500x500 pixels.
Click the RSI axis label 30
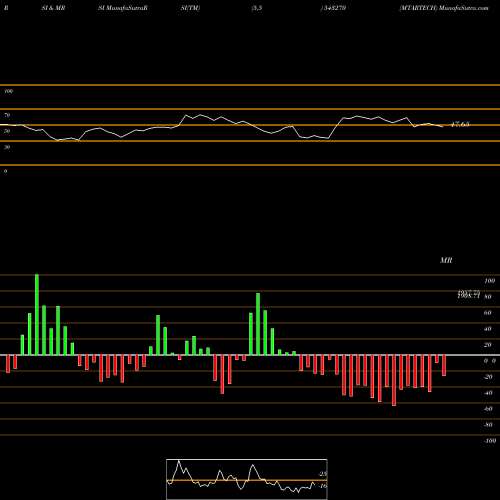click(x=7, y=147)
